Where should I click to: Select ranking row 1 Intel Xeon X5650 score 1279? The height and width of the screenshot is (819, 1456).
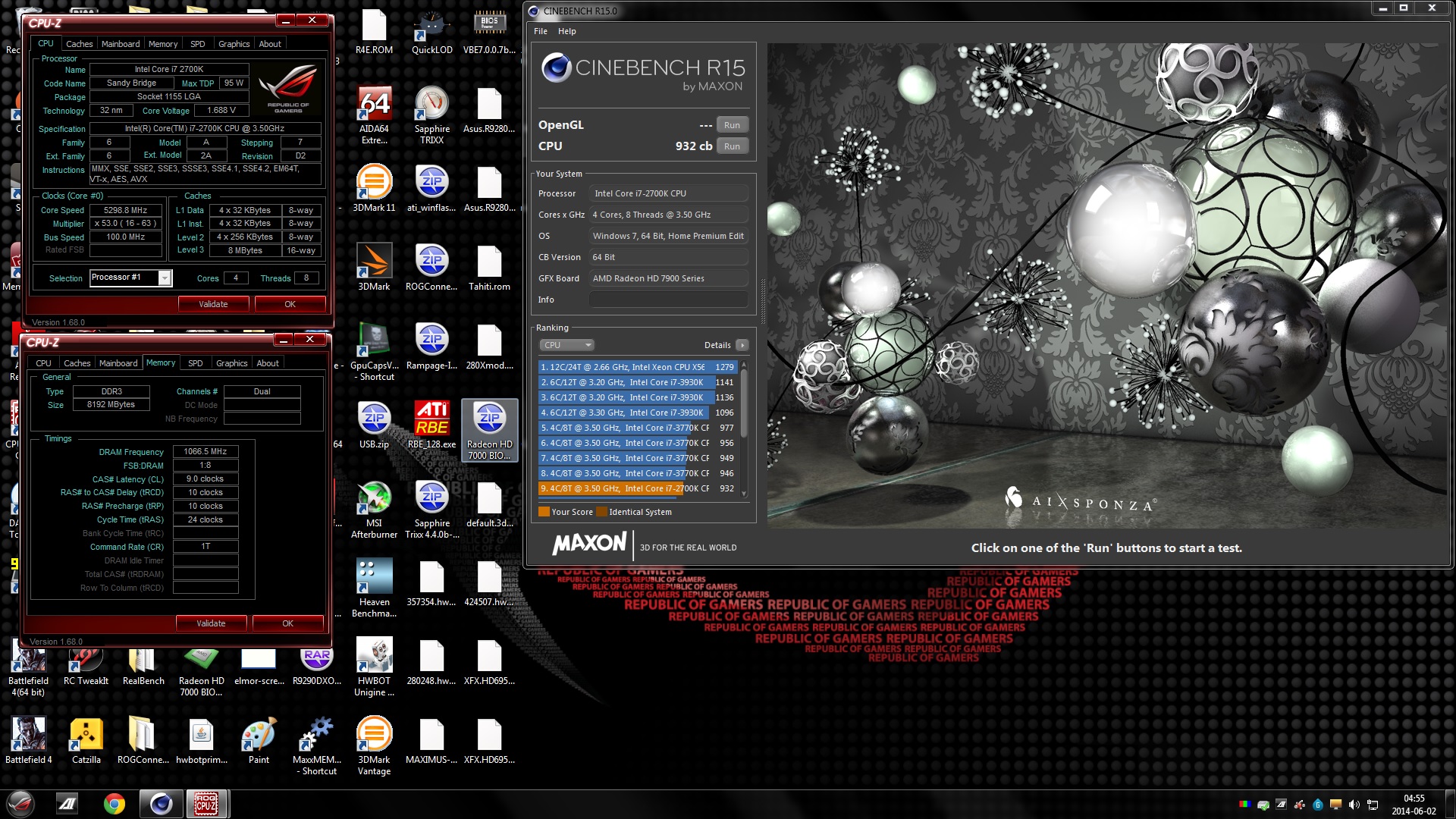coord(638,367)
